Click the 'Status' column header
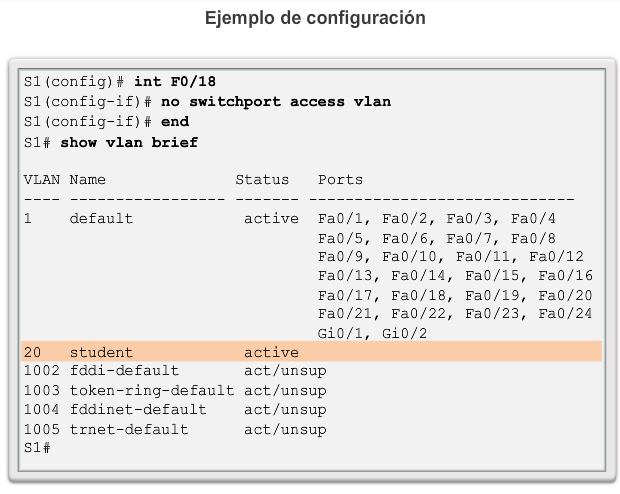The image size is (620, 494). [262, 180]
